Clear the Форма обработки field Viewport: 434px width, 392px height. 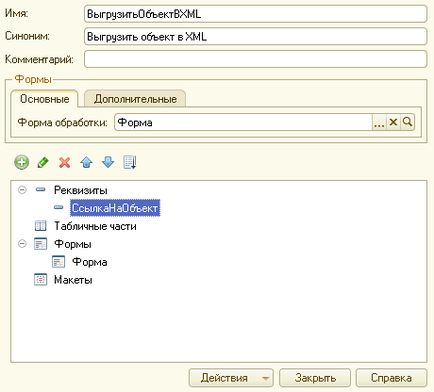(x=393, y=122)
